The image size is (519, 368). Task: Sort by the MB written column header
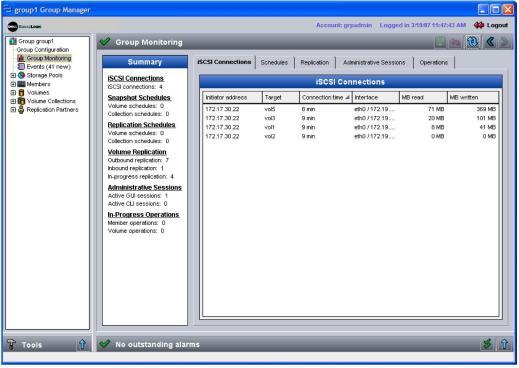click(473, 97)
